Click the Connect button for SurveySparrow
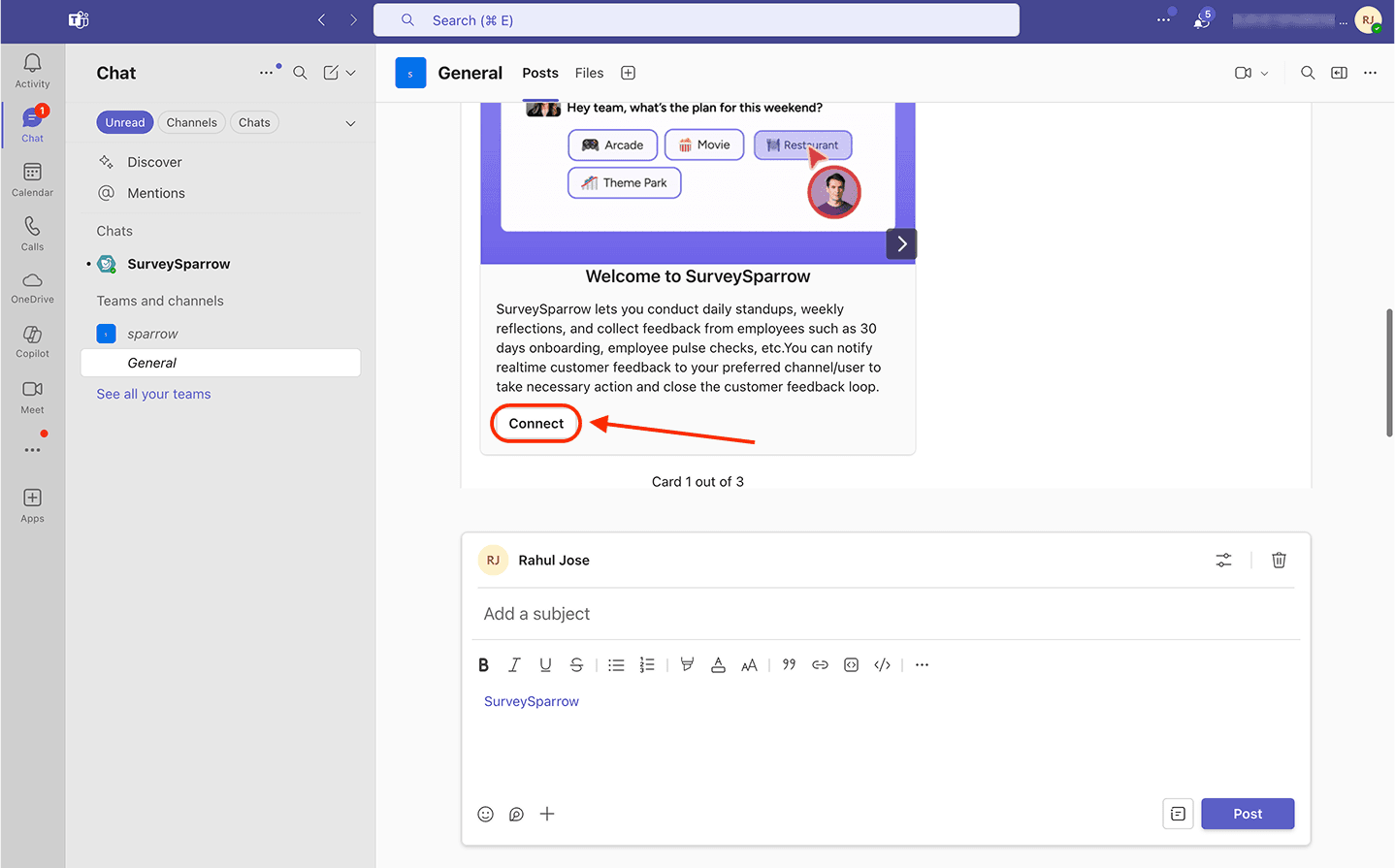The image size is (1395, 868). [535, 424]
